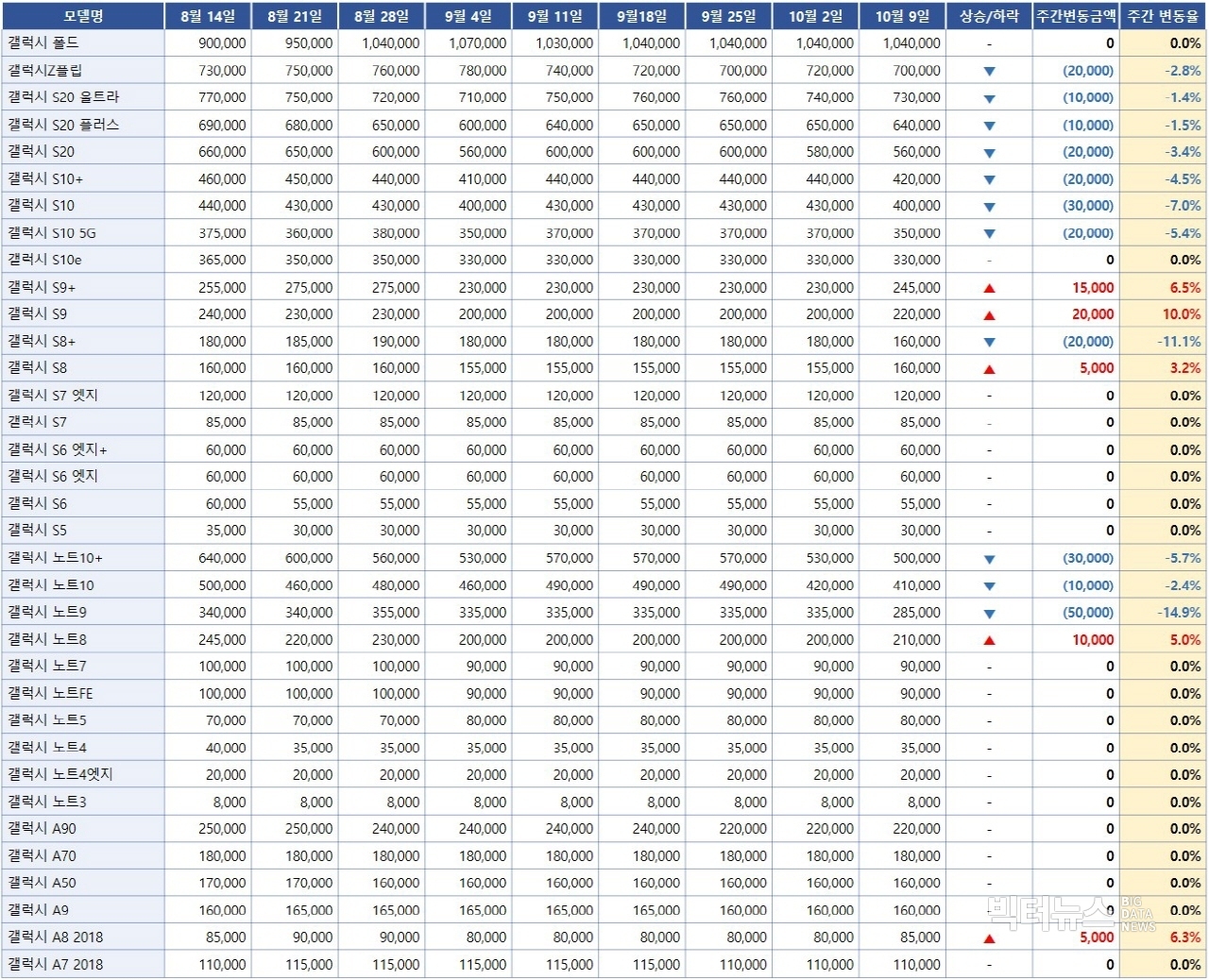Click the red up arrow in 갤럭시 S9+ row
This screenshot has height=980, width=1209.
[x=989, y=289]
